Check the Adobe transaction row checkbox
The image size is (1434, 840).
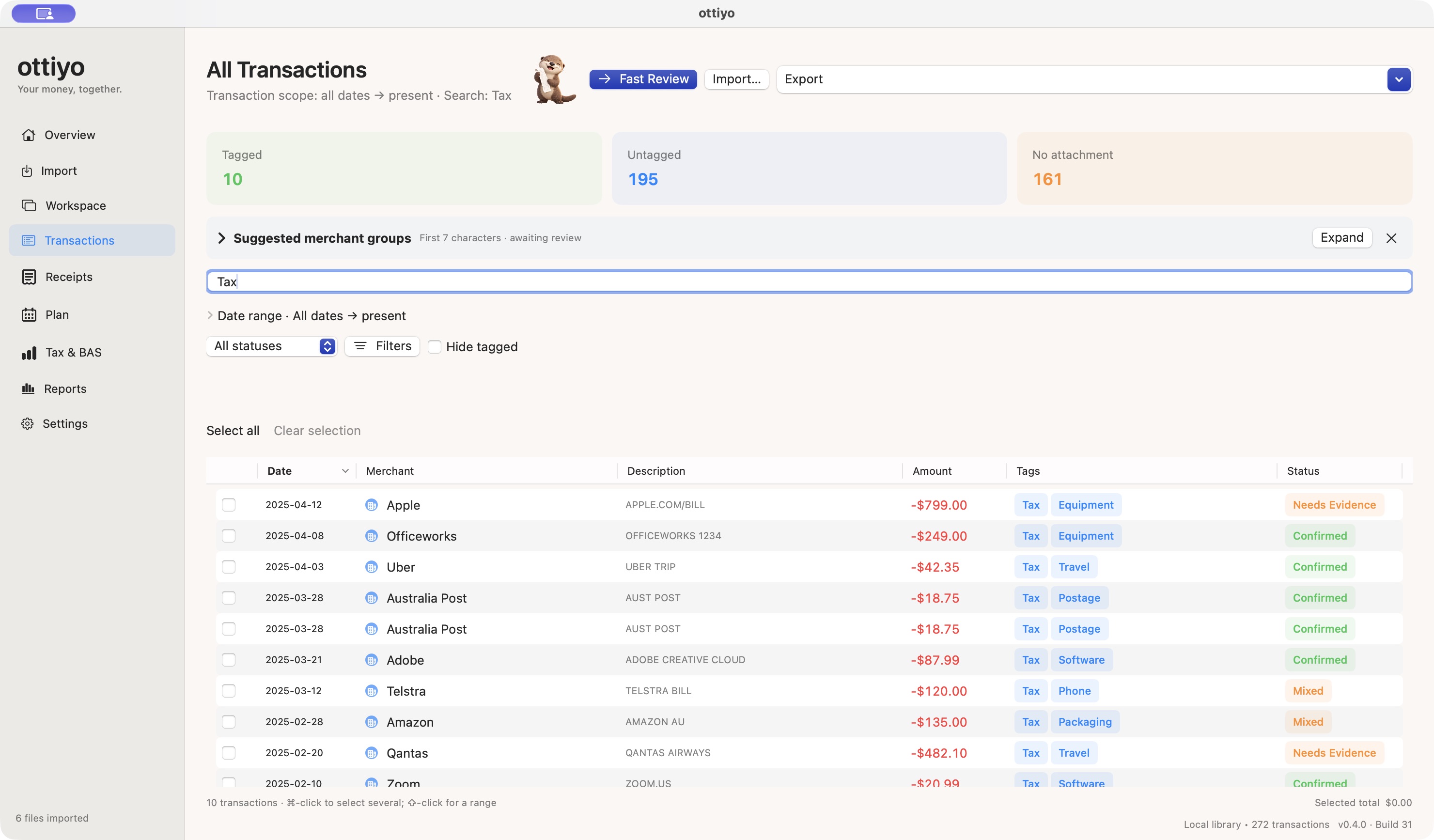point(229,660)
